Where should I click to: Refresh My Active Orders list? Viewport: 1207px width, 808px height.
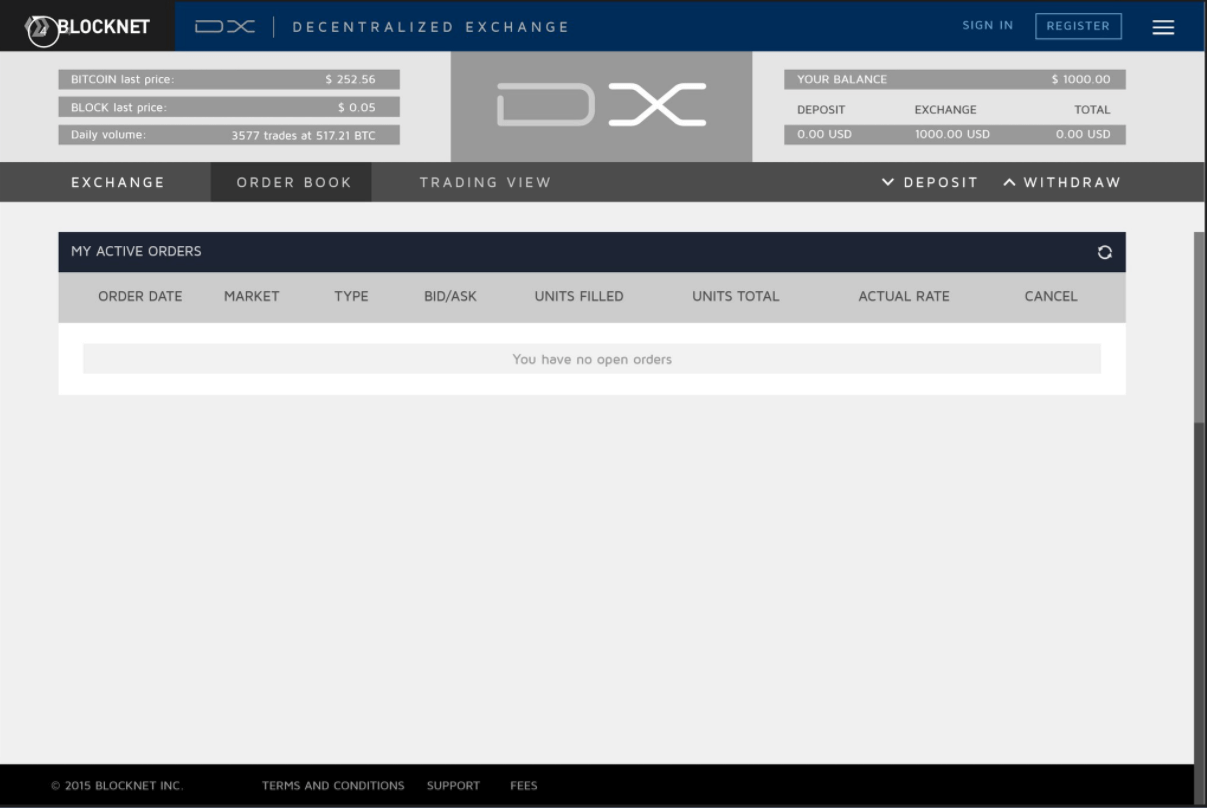coord(1104,252)
